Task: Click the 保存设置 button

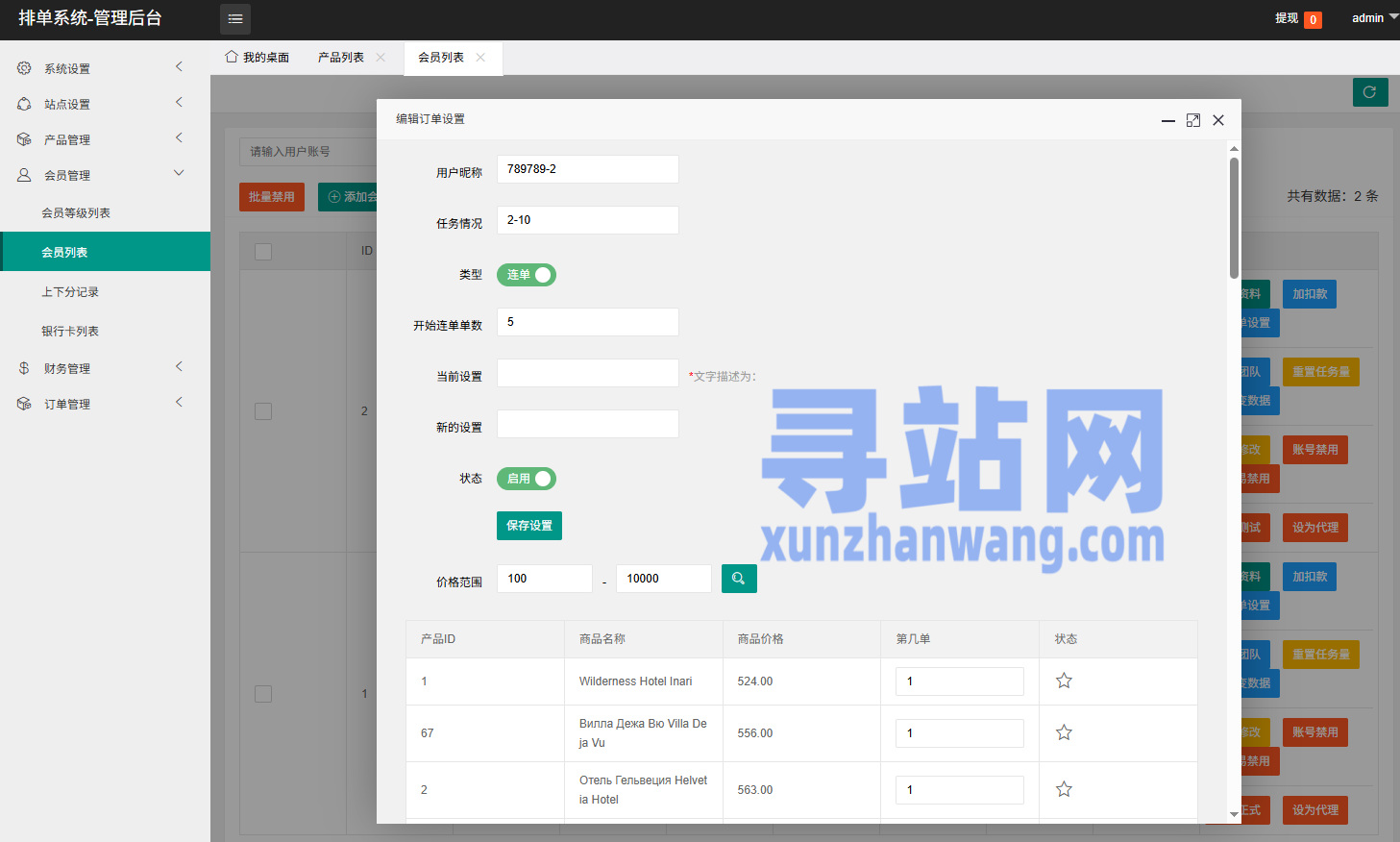Action: point(529,526)
